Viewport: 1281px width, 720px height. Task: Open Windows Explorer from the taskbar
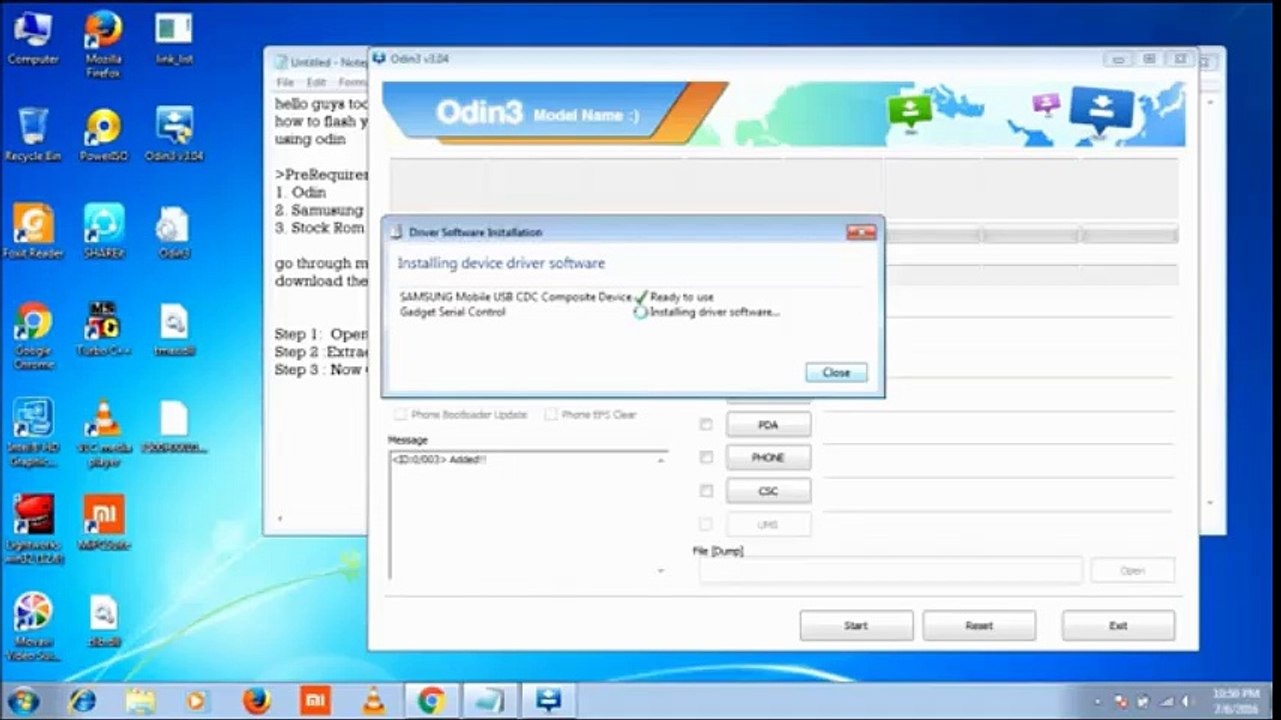click(140, 701)
